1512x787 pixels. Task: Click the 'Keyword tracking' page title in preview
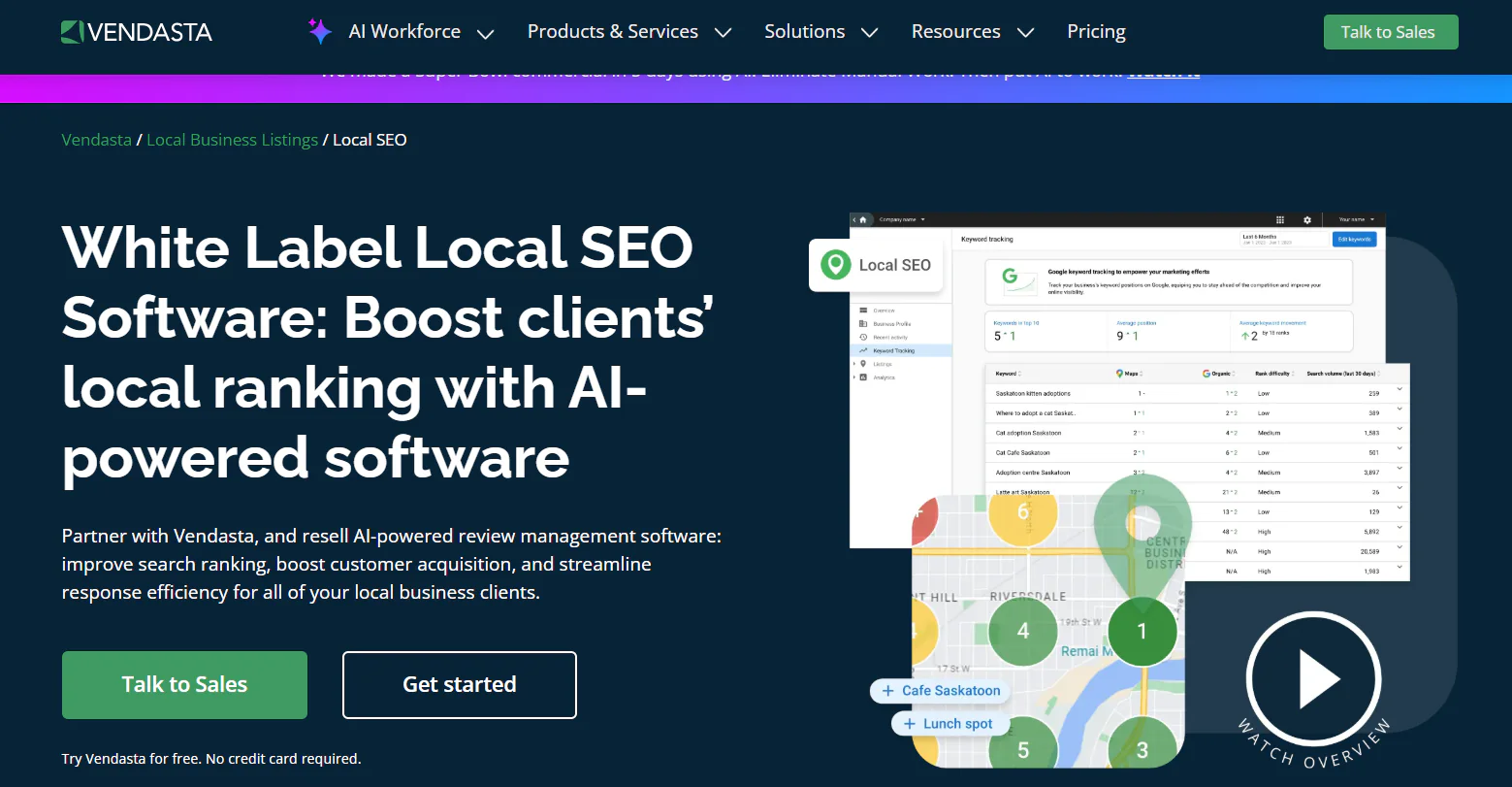[x=987, y=239]
